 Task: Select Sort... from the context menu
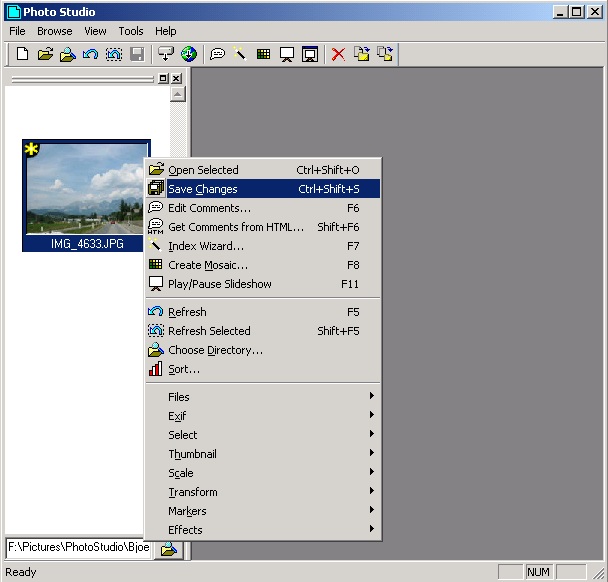click(x=263, y=369)
